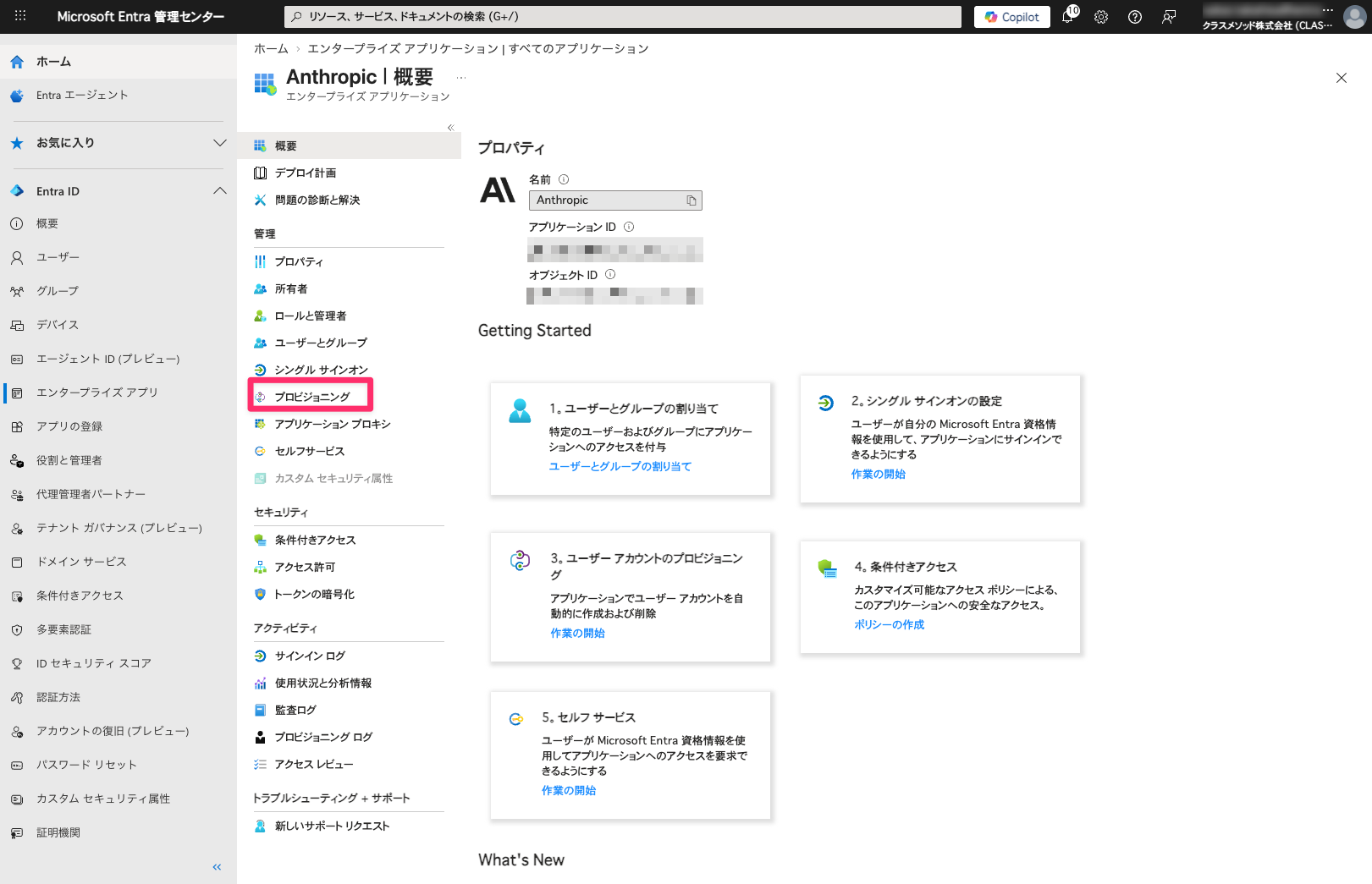Expand the お気に入り section

(220, 143)
